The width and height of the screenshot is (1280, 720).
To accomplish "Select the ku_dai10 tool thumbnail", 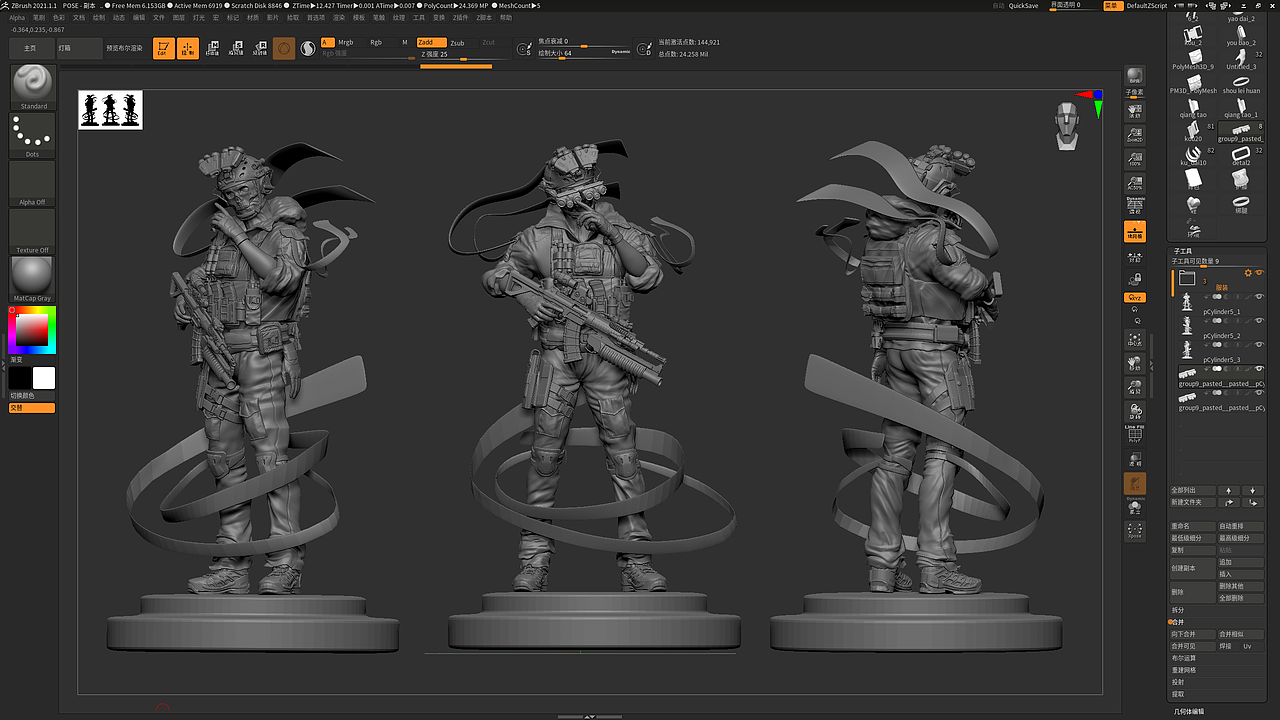I will tap(1193, 155).
